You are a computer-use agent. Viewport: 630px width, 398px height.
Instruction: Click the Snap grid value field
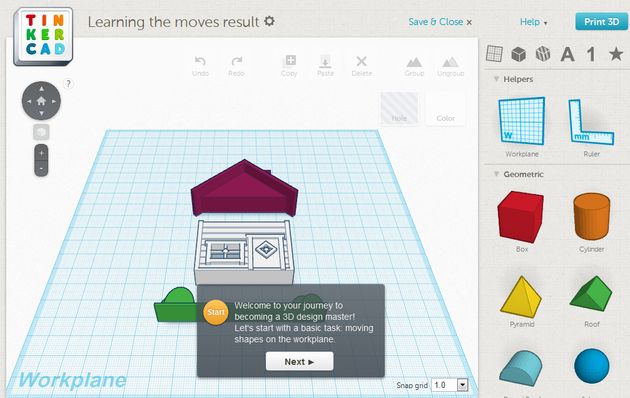click(x=445, y=385)
